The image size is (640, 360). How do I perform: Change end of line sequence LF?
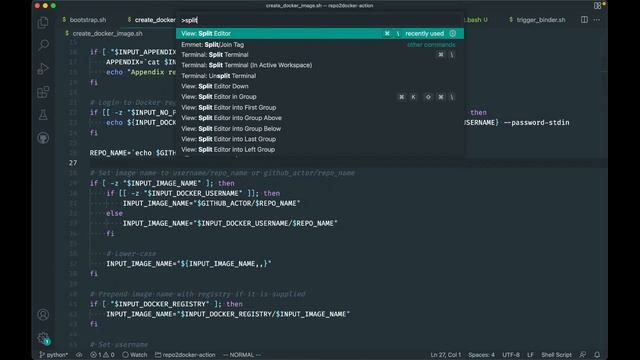coord(530,355)
